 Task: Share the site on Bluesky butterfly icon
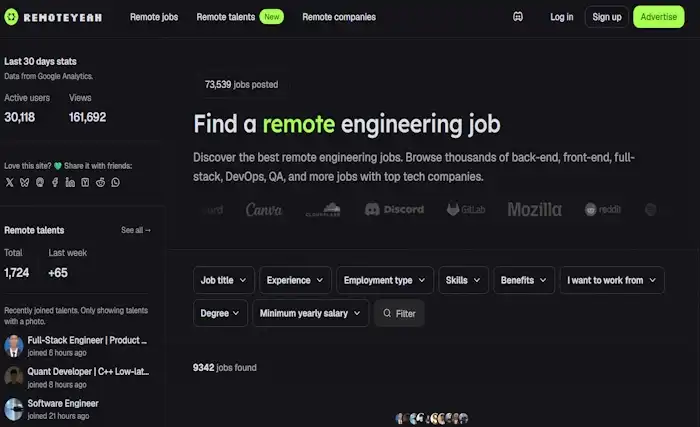coord(25,182)
